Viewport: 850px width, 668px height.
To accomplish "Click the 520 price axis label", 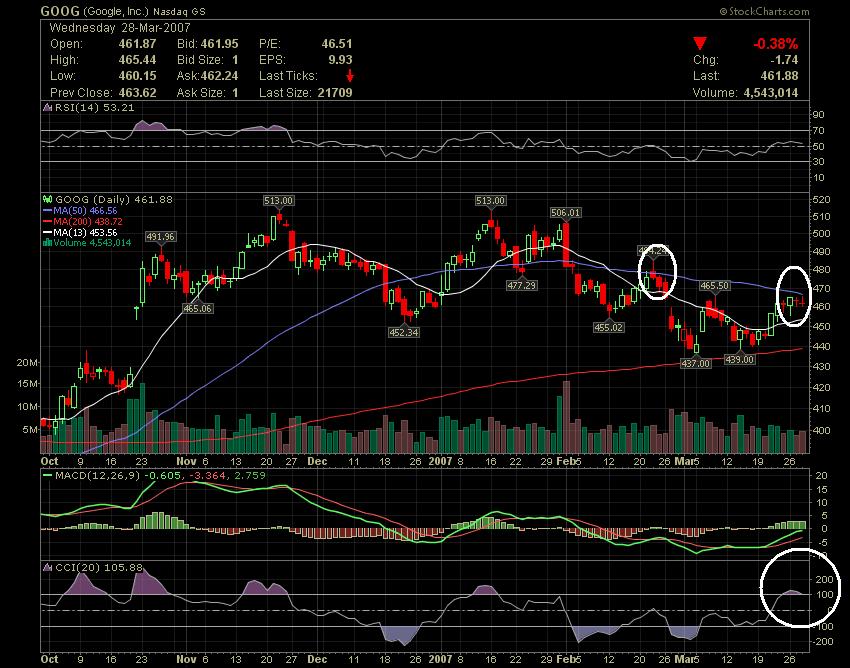I will [x=822, y=200].
